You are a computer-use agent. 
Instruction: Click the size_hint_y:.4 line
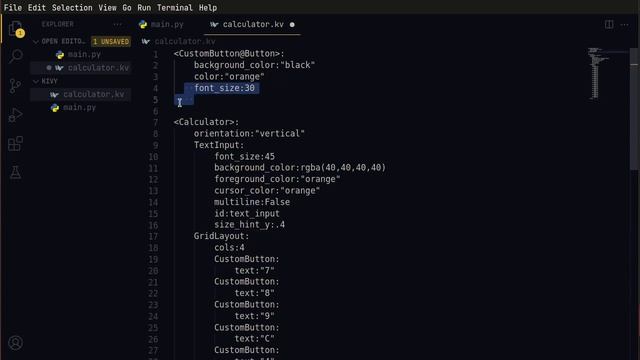(249, 225)
